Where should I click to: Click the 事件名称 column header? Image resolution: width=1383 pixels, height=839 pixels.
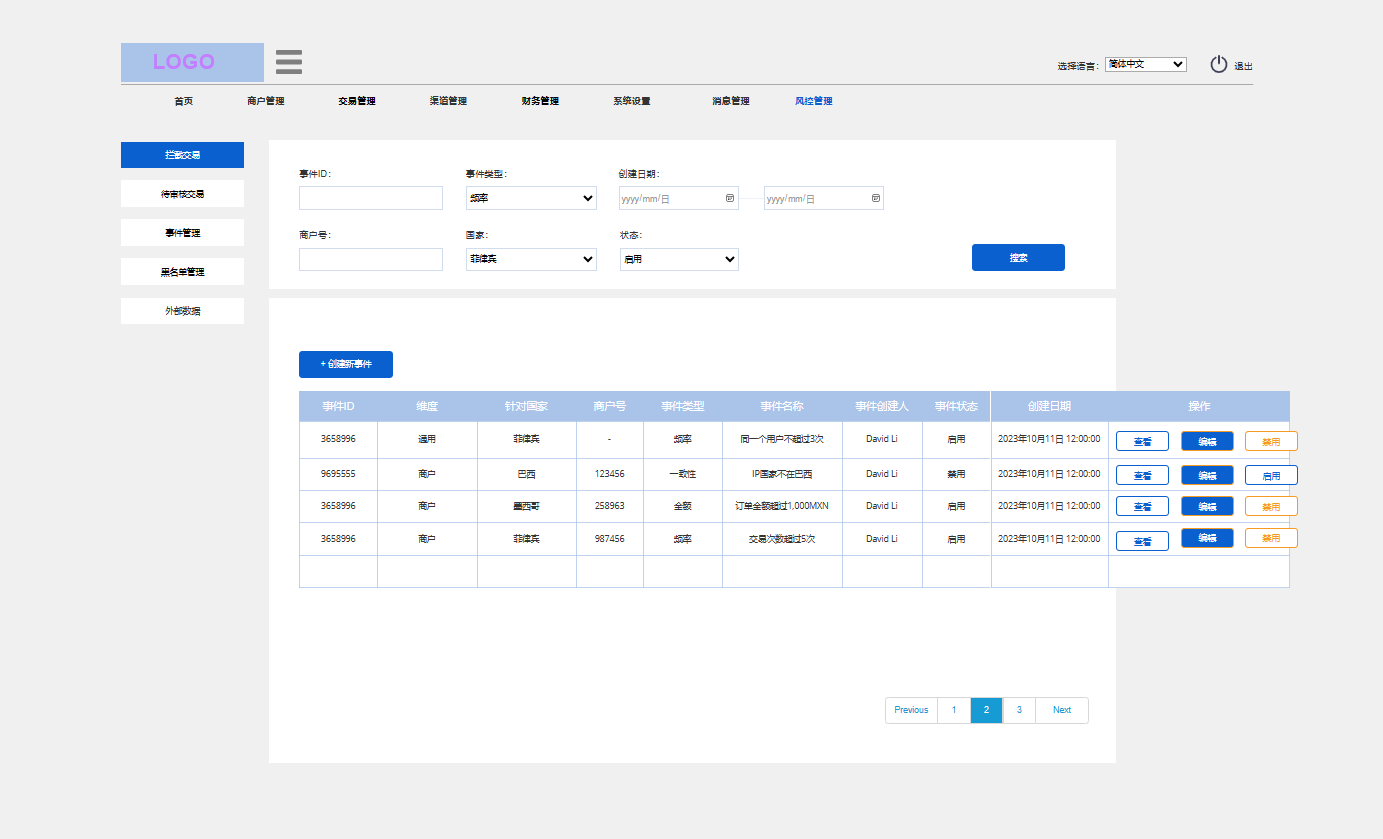click(x=782, y=407)
